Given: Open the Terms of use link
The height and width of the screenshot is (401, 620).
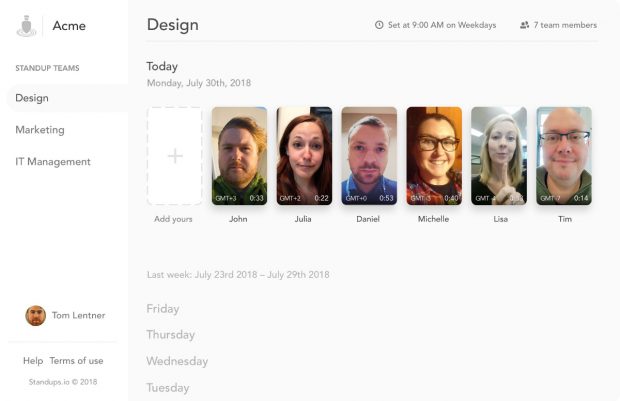Looking at the screenshot, I should point(76,361).
